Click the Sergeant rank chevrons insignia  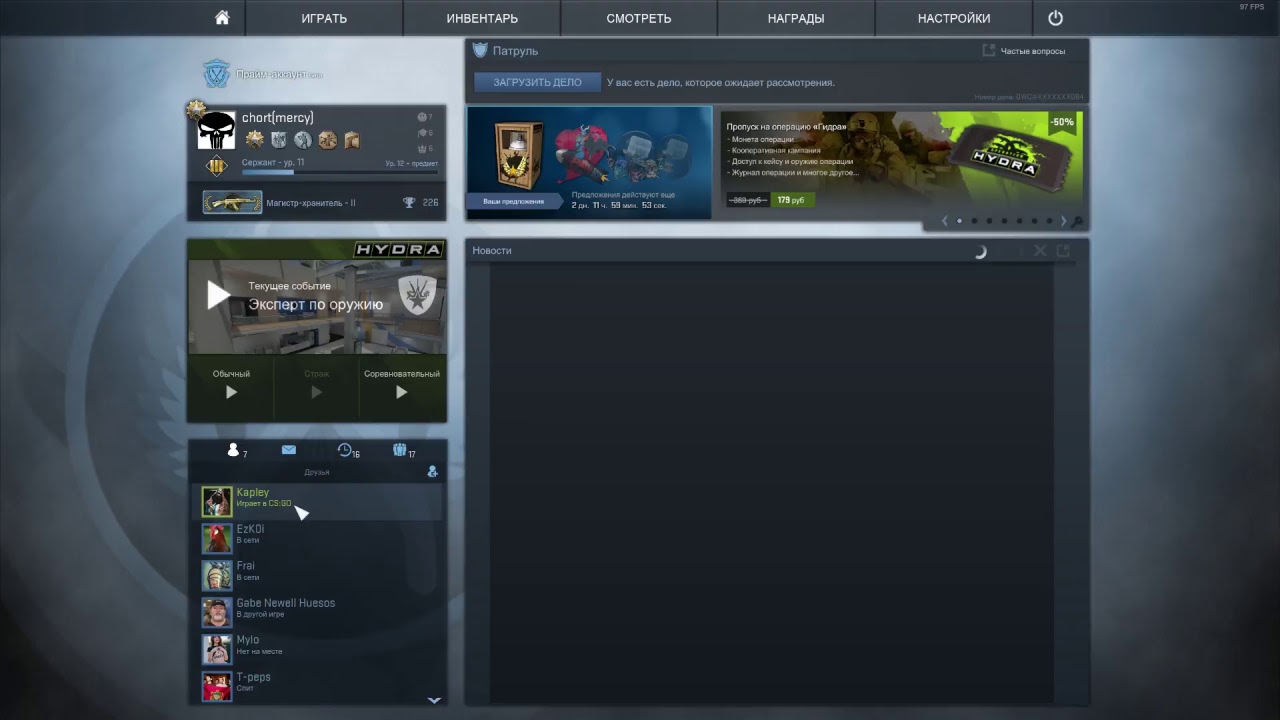(216, 165)
